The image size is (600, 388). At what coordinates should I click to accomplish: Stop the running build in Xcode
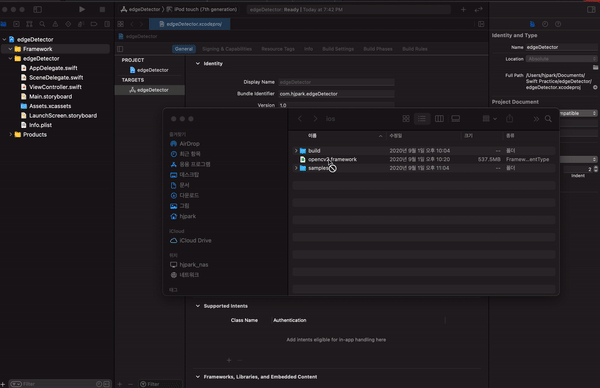pos(102,9)
